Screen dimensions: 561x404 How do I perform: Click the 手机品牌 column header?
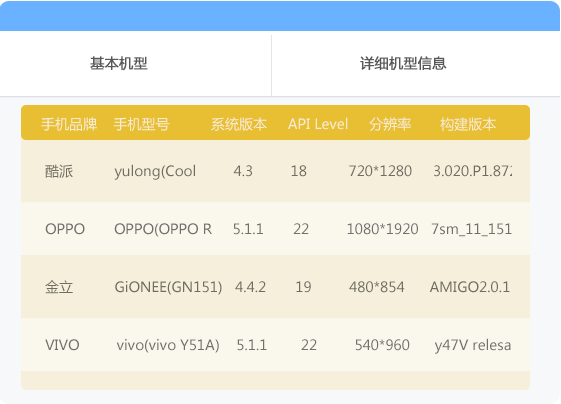point(69,124)
